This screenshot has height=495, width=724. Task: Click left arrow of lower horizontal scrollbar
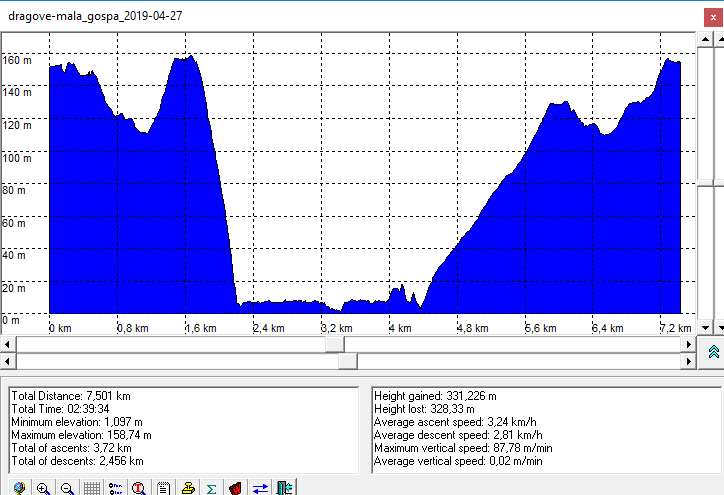click(8, 361)
